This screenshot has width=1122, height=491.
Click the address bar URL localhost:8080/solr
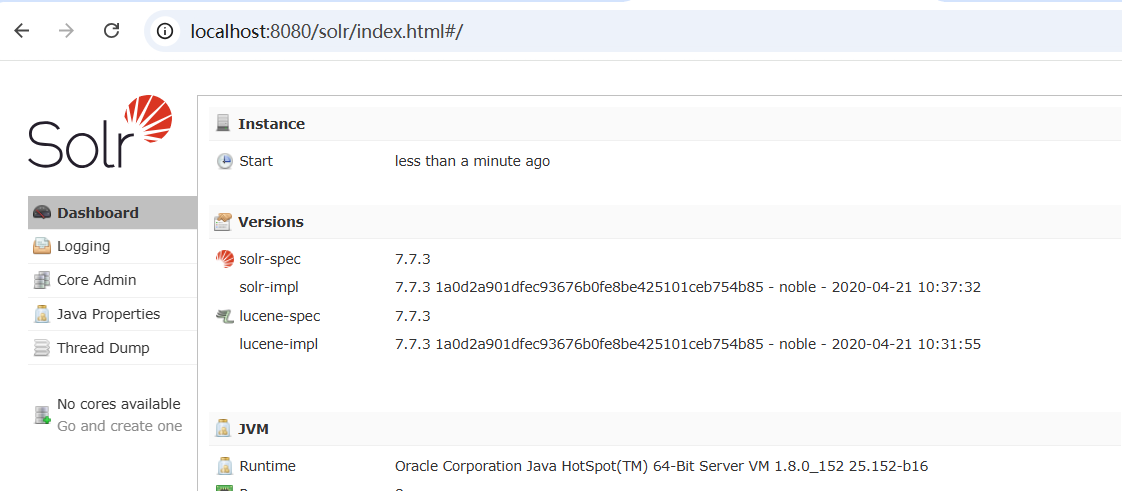tap(327, 31)
